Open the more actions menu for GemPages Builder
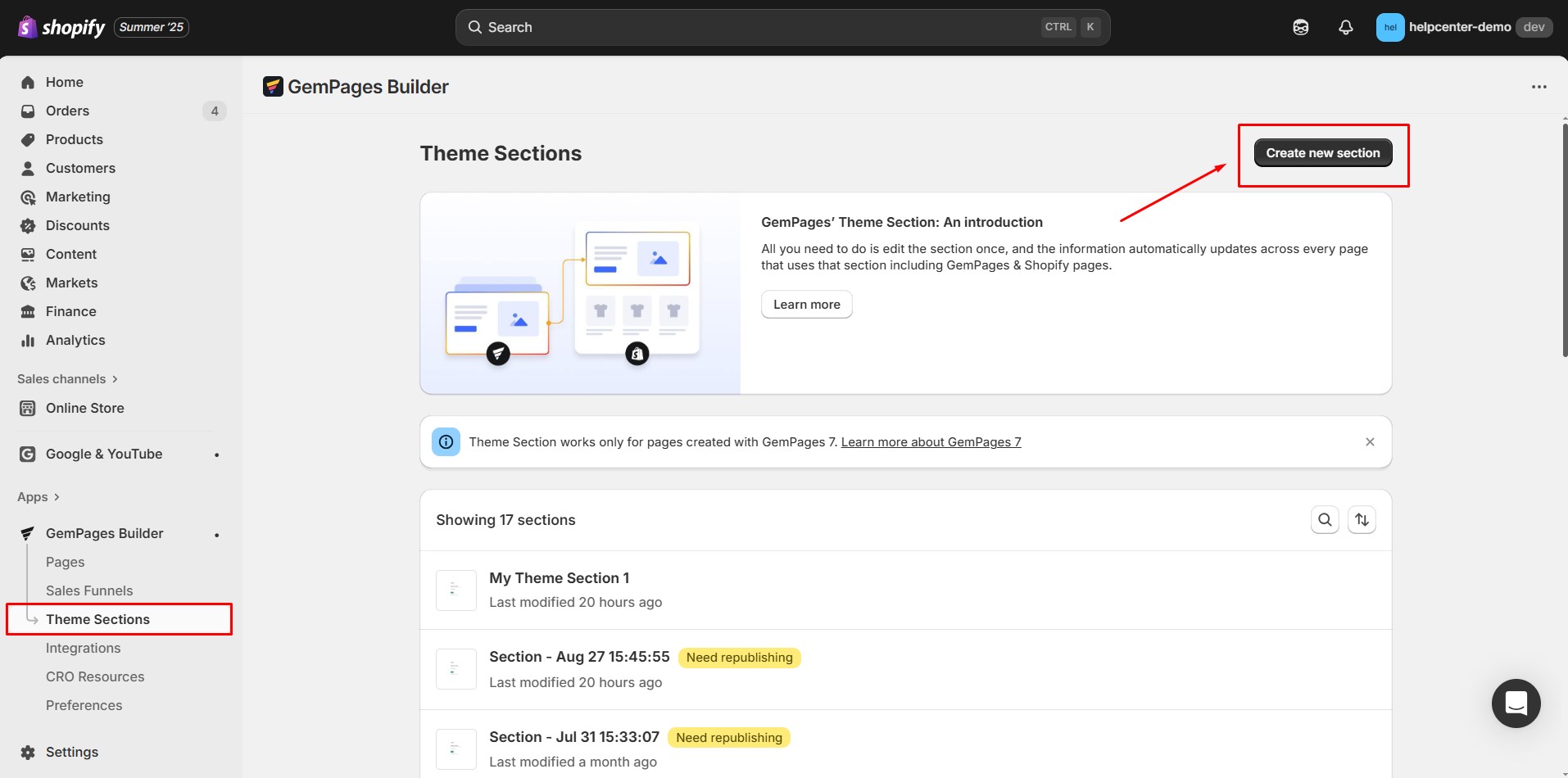 click(1539, 86)
